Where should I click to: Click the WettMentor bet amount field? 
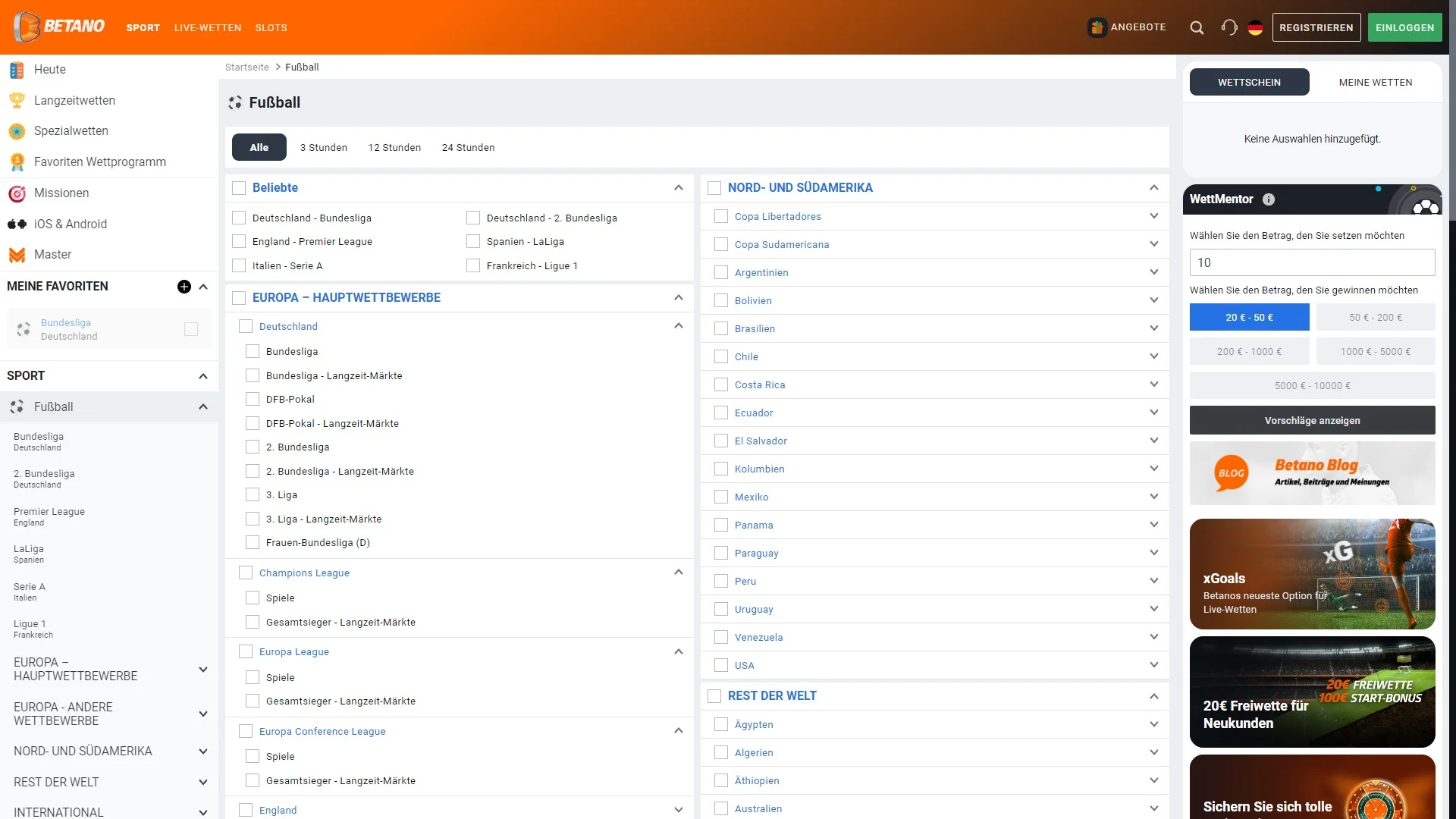click(1313, 262)
